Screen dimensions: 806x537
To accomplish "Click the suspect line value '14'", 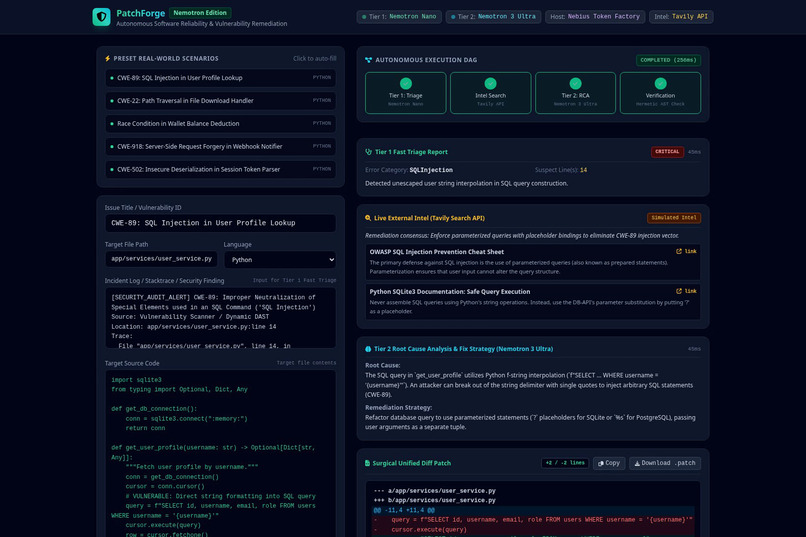I will point(583,170).
